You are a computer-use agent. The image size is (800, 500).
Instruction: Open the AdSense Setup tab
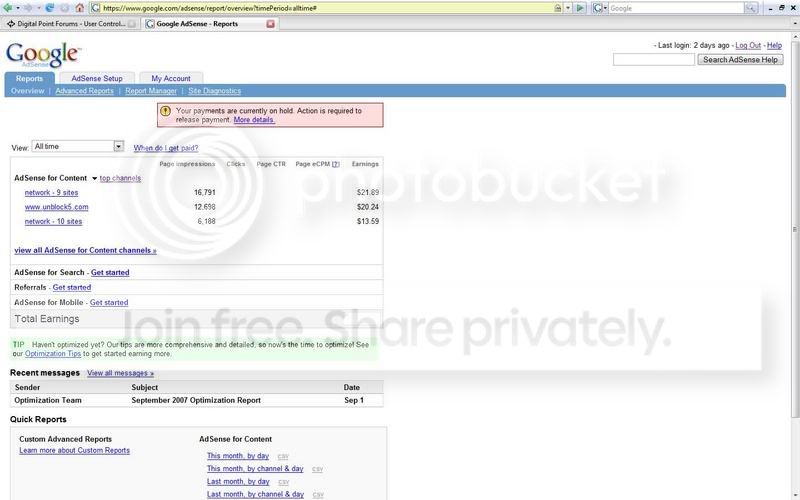click(97, 79)
